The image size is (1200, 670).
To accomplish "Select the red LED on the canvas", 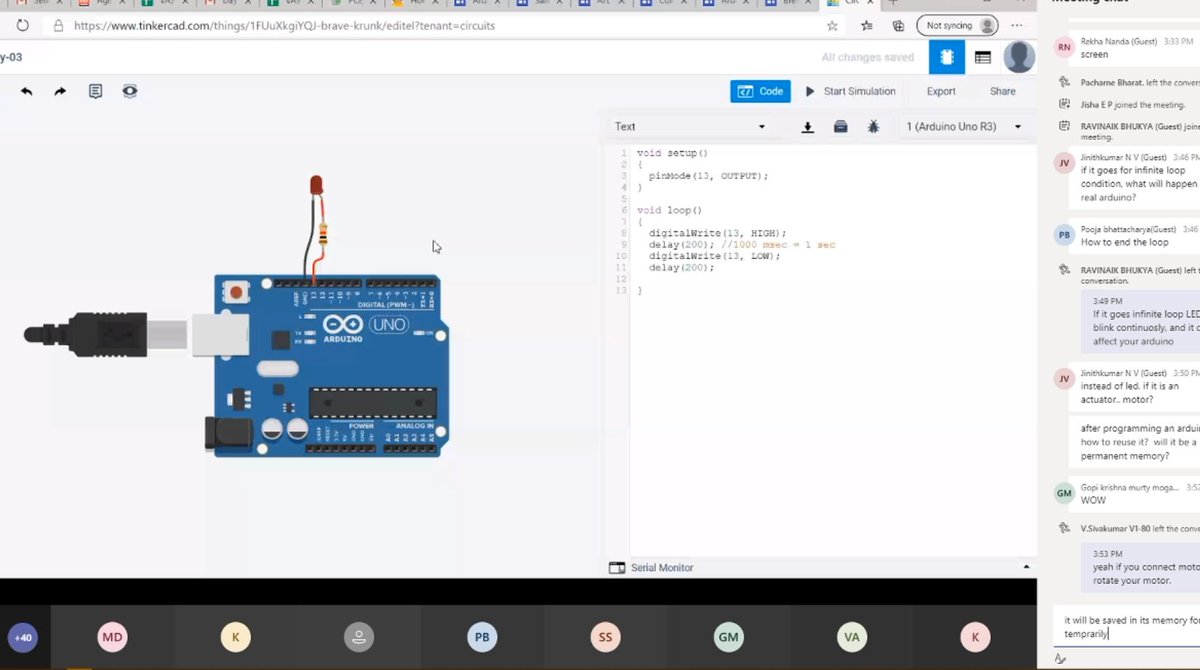I will (316, 186).
